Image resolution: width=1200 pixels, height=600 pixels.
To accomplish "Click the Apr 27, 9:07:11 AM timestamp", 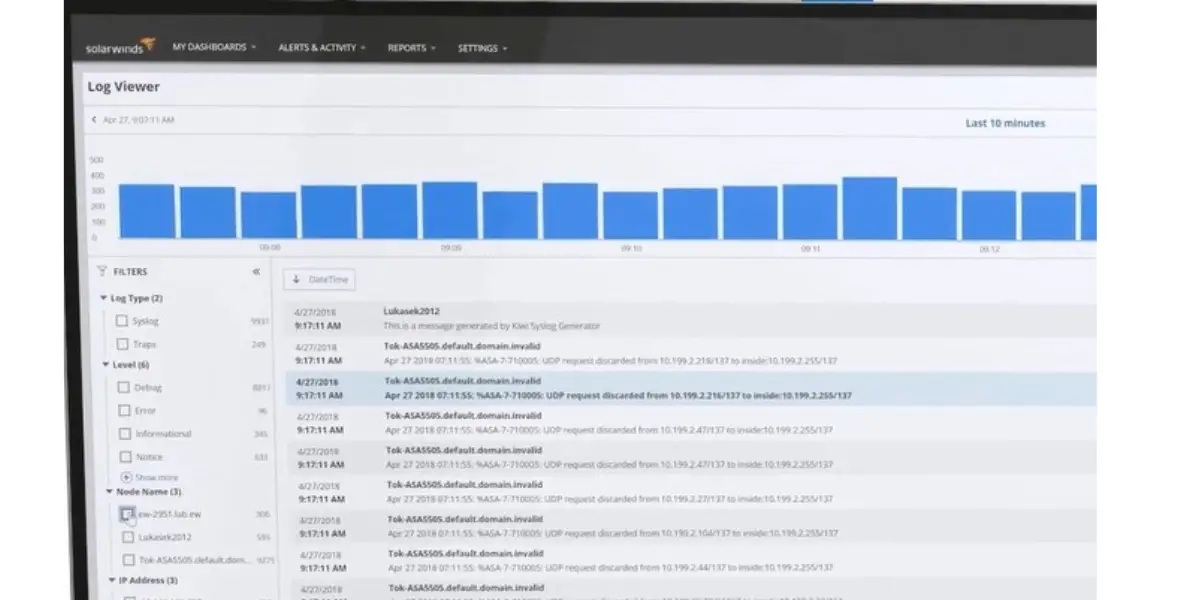I will (x=139, y=120).
